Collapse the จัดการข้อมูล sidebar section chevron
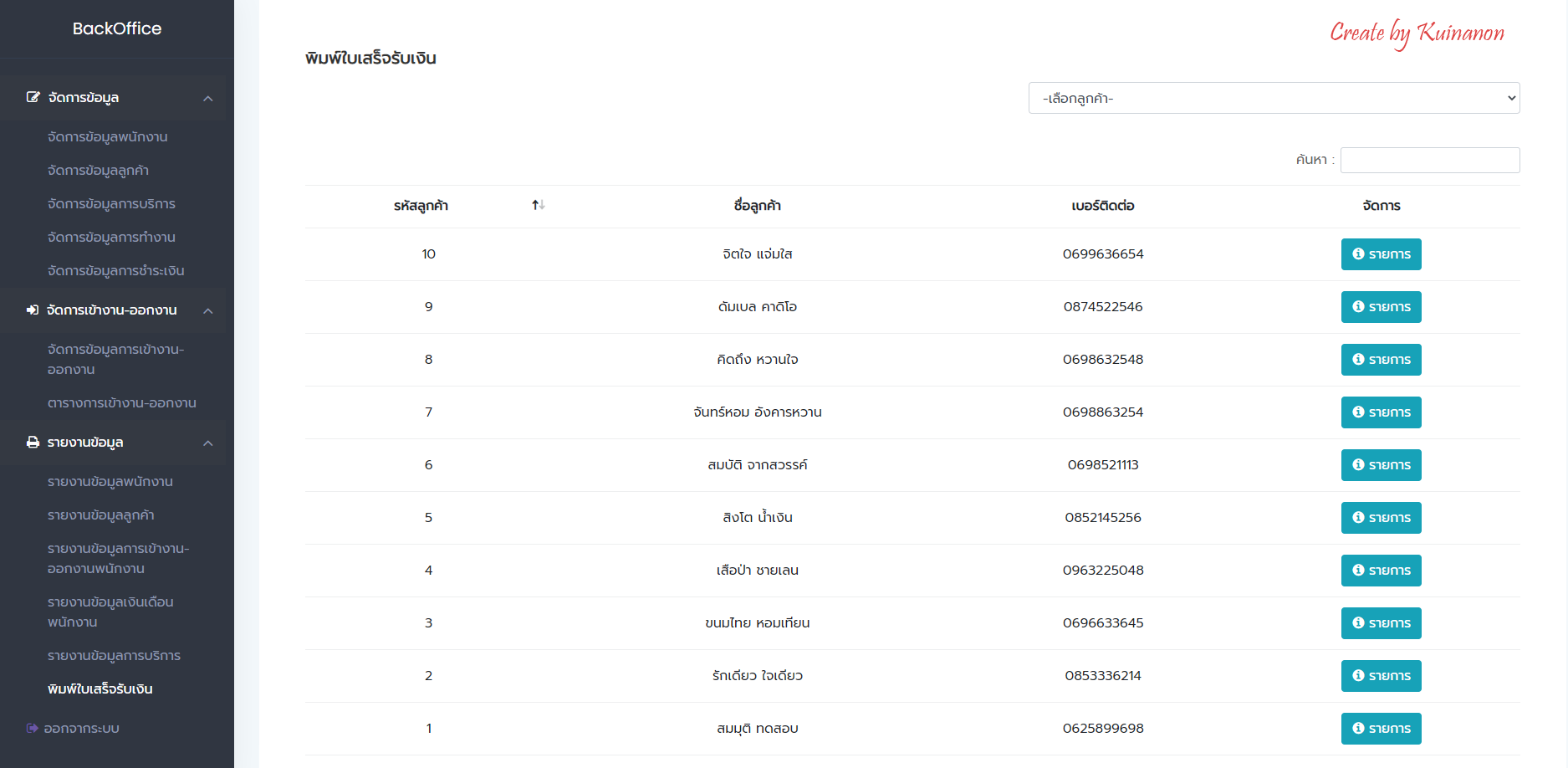 click(208, 99)
